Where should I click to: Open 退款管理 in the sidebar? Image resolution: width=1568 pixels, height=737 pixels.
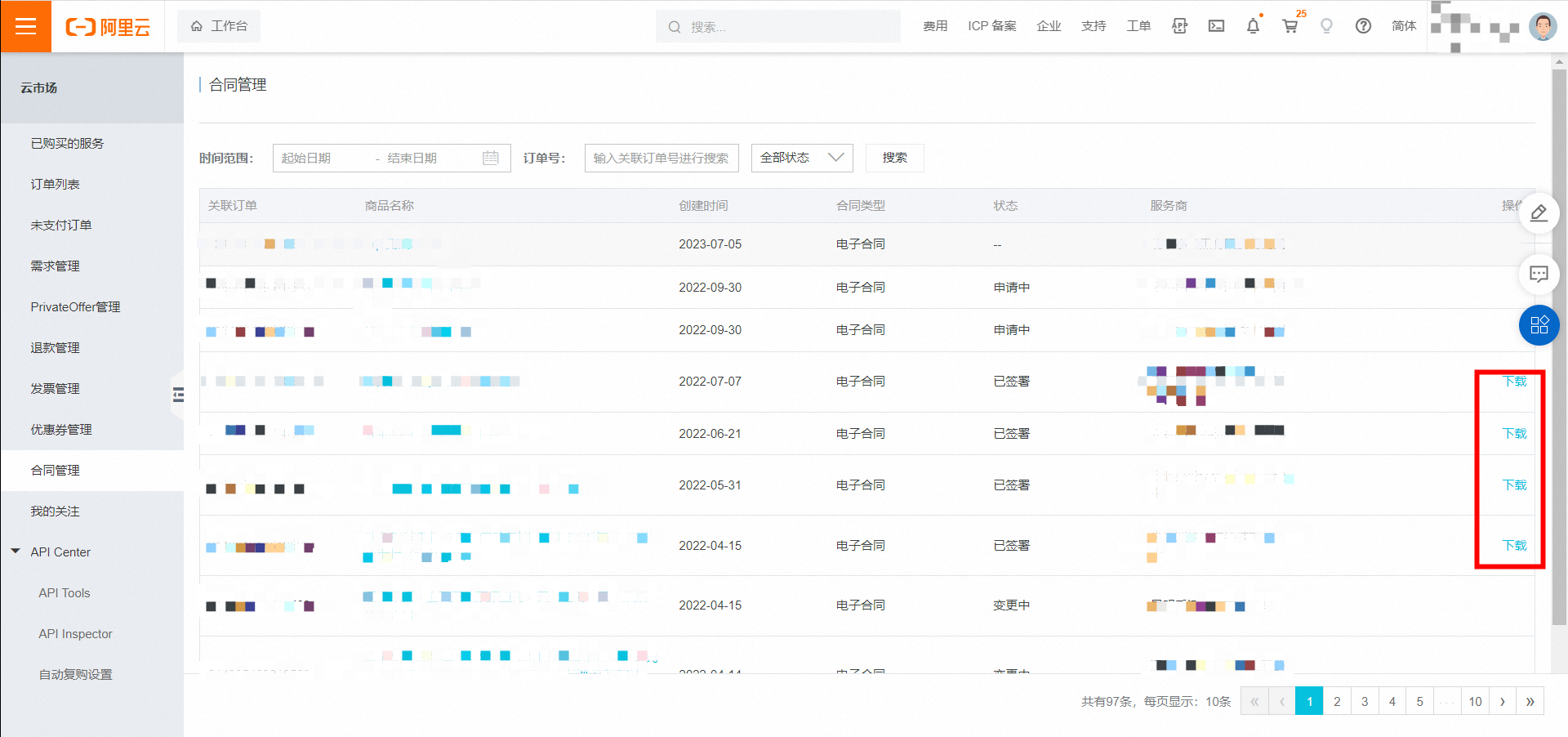click(56, 348)
